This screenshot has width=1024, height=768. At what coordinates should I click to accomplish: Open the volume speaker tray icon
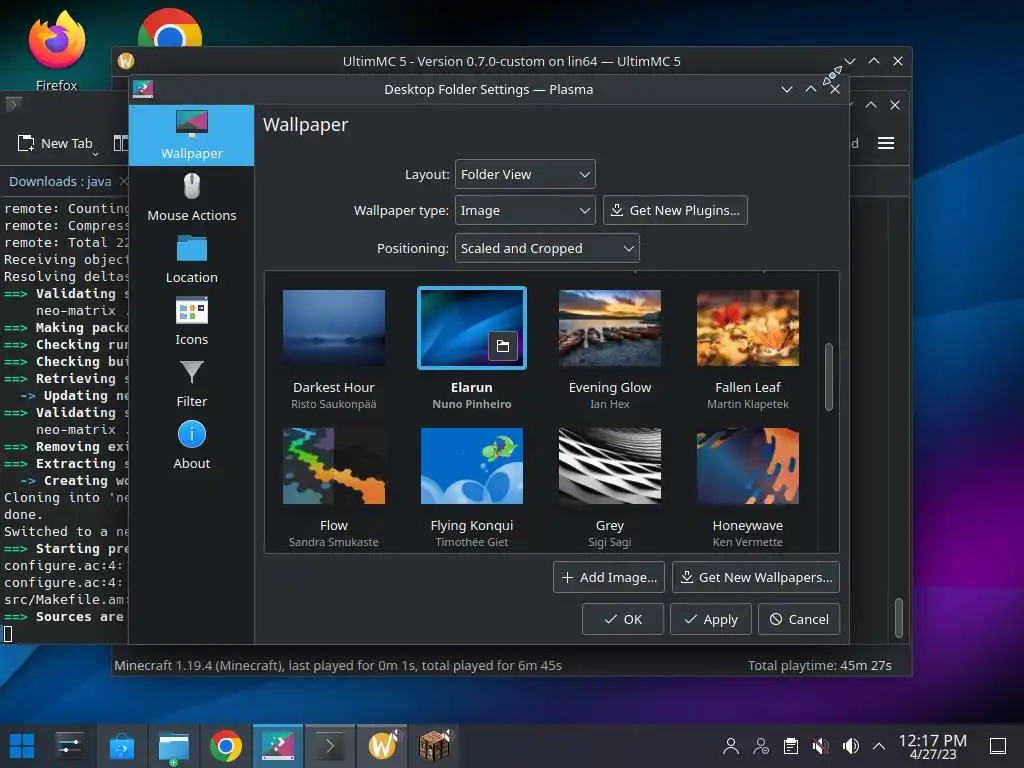pyautogui.click(x=850, y=746)
